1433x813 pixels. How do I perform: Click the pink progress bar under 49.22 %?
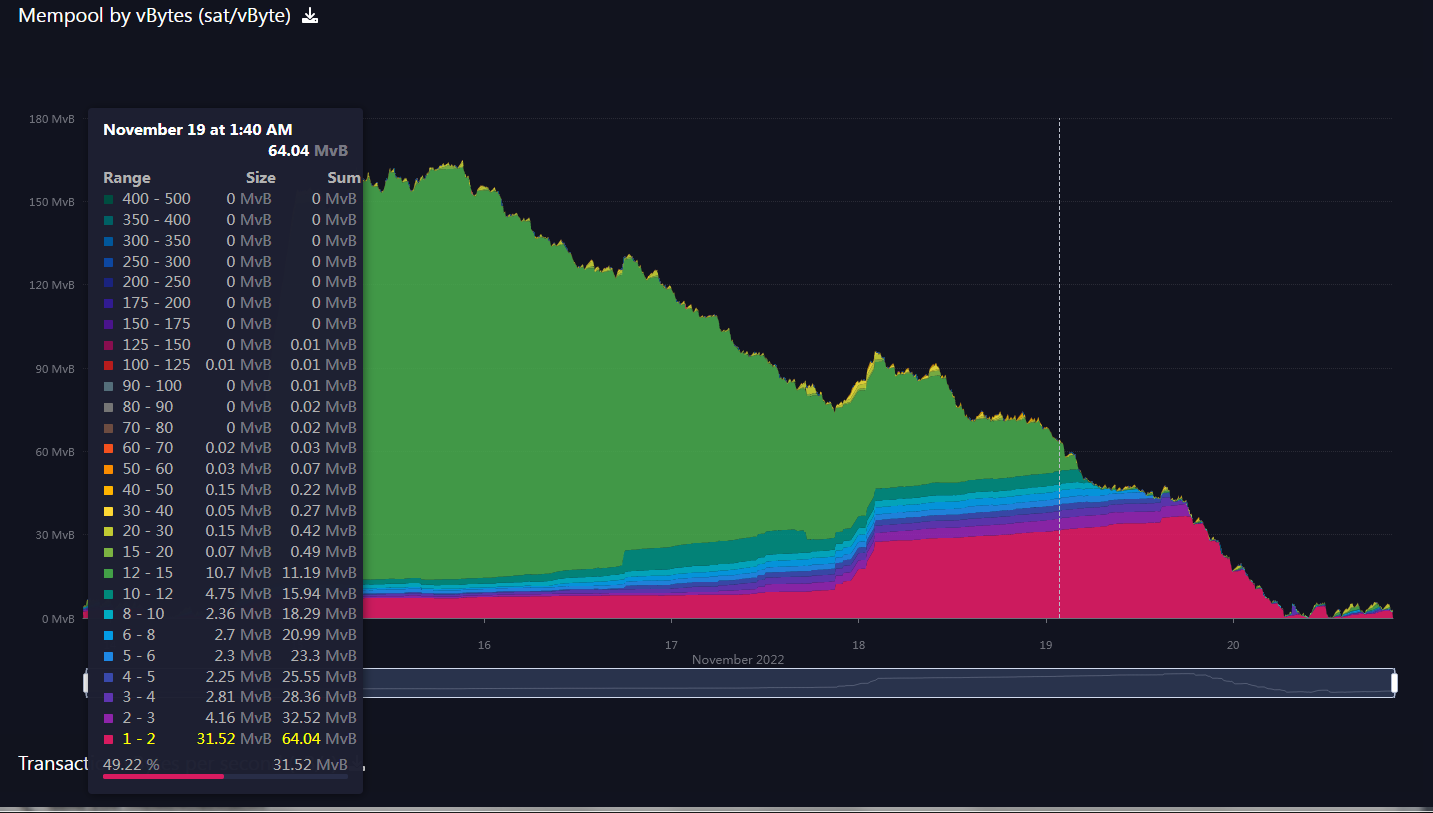point(163,776)
